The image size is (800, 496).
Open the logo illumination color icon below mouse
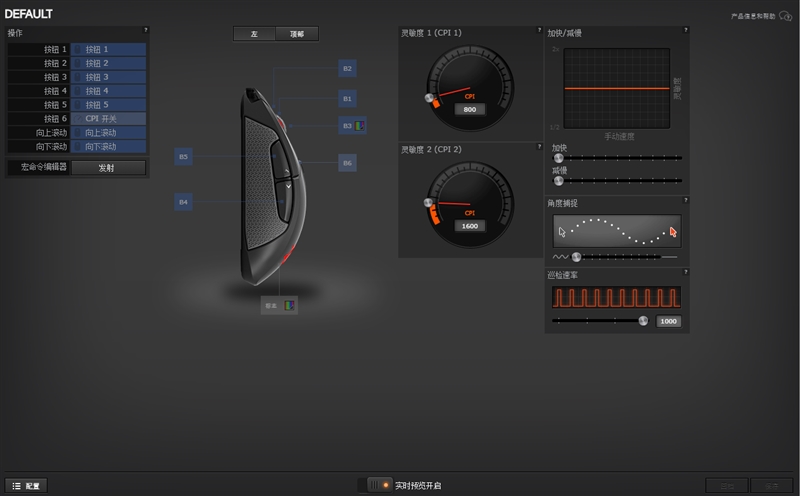[x=290, y=305]
